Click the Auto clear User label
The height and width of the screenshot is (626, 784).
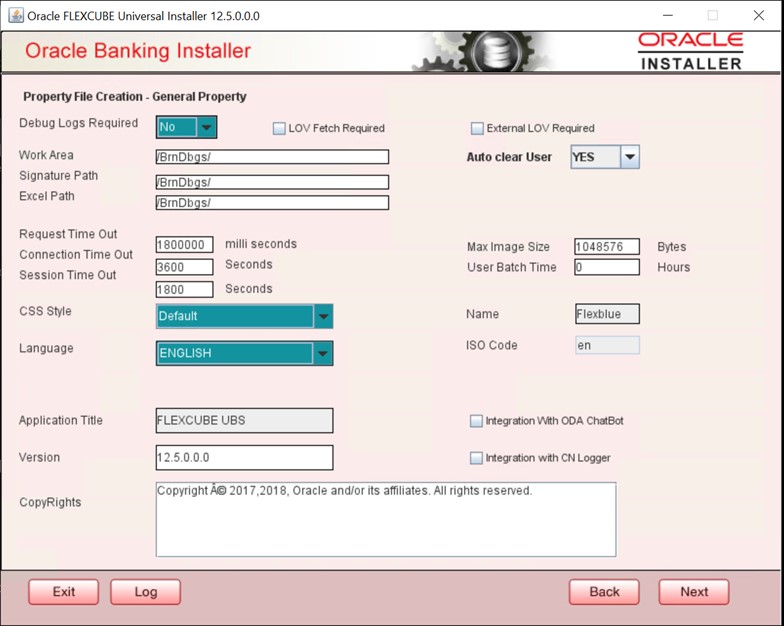tap(509, 157)
